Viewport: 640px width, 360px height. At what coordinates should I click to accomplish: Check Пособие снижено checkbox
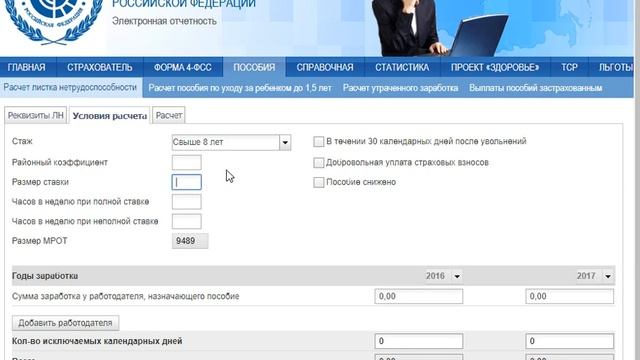(318, 182)
